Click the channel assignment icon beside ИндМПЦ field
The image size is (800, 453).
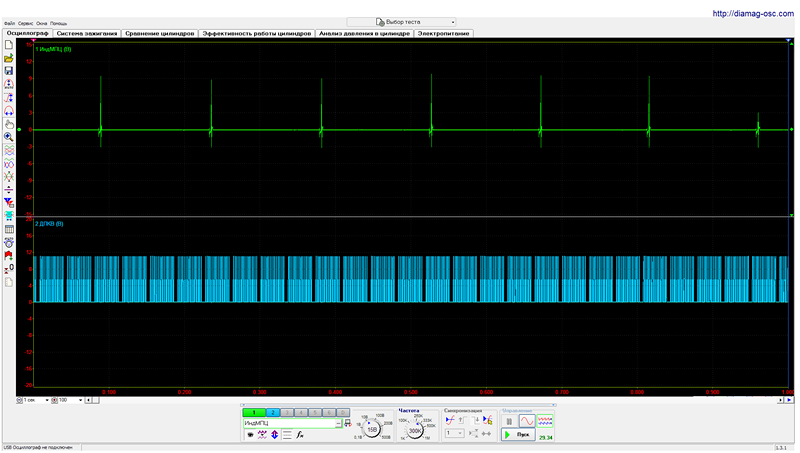[x=348, y=423]
